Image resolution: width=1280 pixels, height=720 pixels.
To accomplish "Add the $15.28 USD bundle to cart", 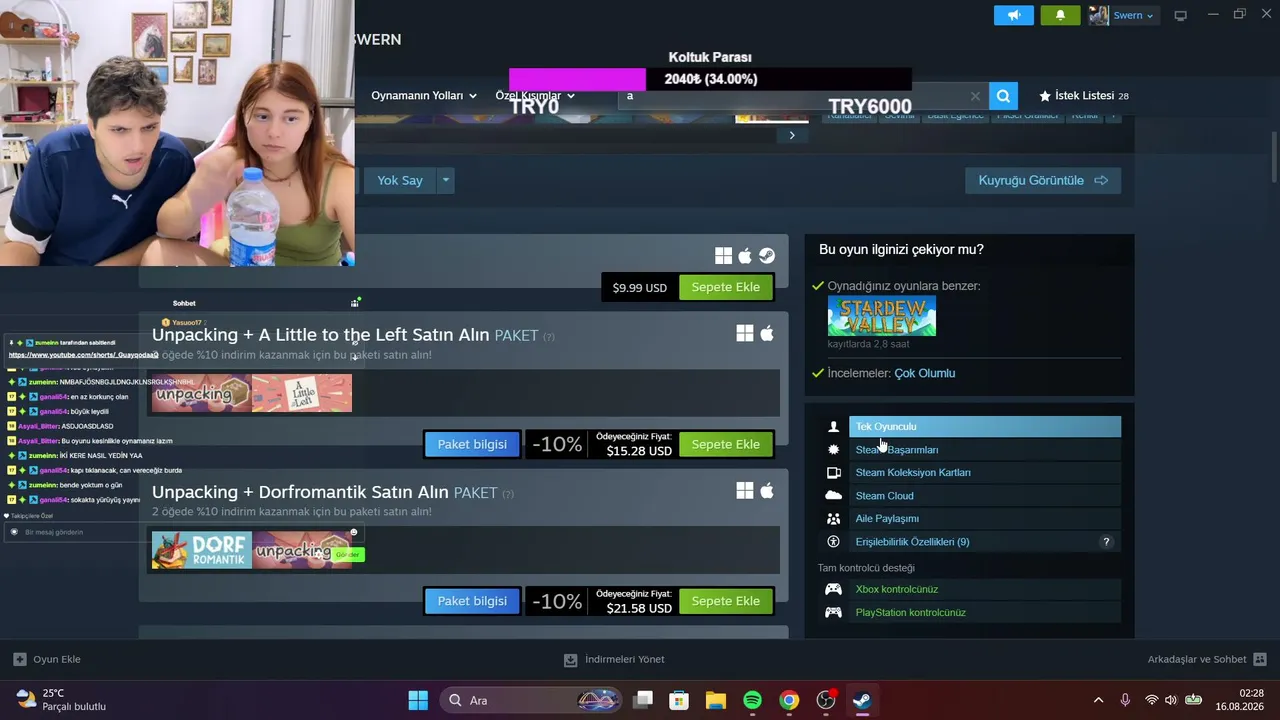I will [x=726, y=444].
